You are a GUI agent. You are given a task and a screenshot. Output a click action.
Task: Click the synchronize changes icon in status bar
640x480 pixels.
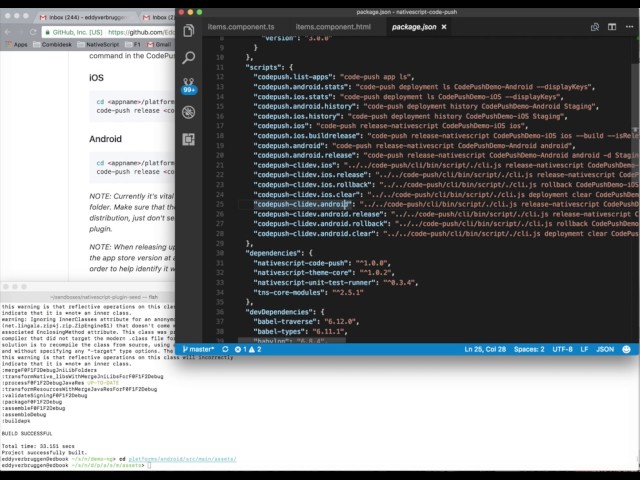(x=225, y=349)
